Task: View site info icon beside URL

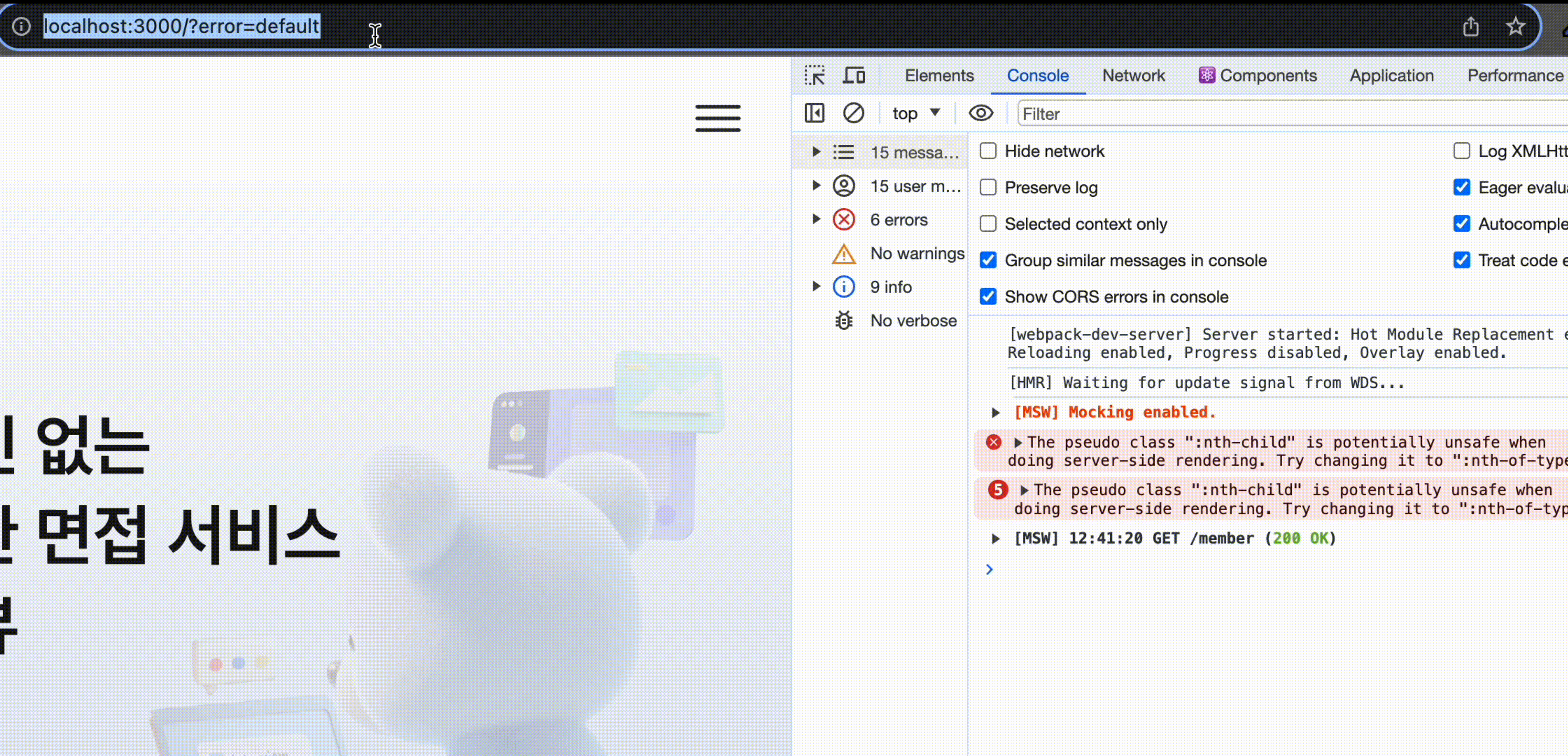Action: [x=21, y=27]
